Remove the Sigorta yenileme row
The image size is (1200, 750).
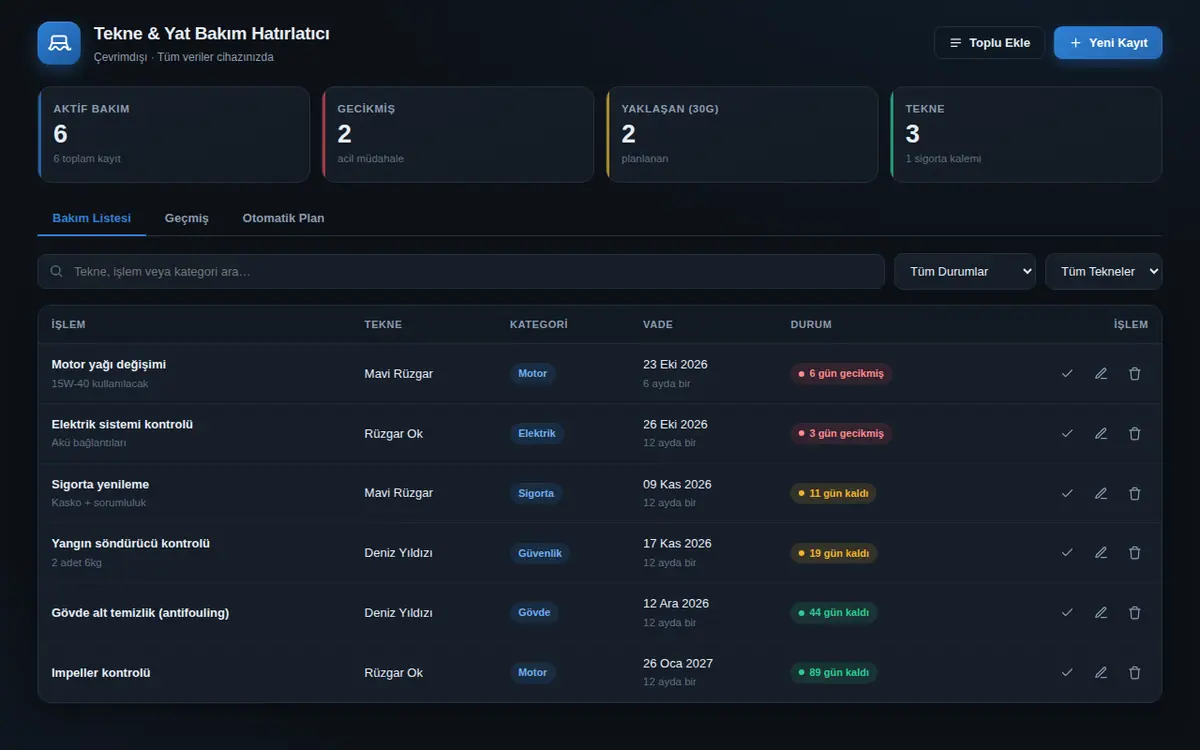(1135, 493)
